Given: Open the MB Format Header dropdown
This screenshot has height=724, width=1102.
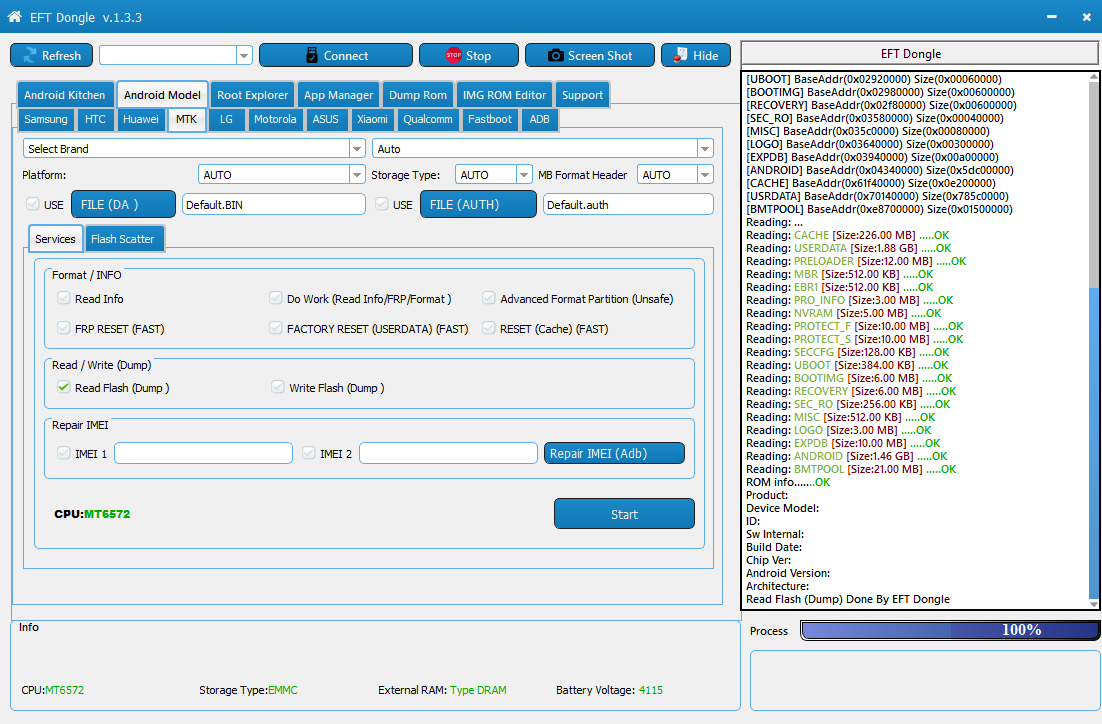Looking at the screenshot, I should click(x=705, y=174).
